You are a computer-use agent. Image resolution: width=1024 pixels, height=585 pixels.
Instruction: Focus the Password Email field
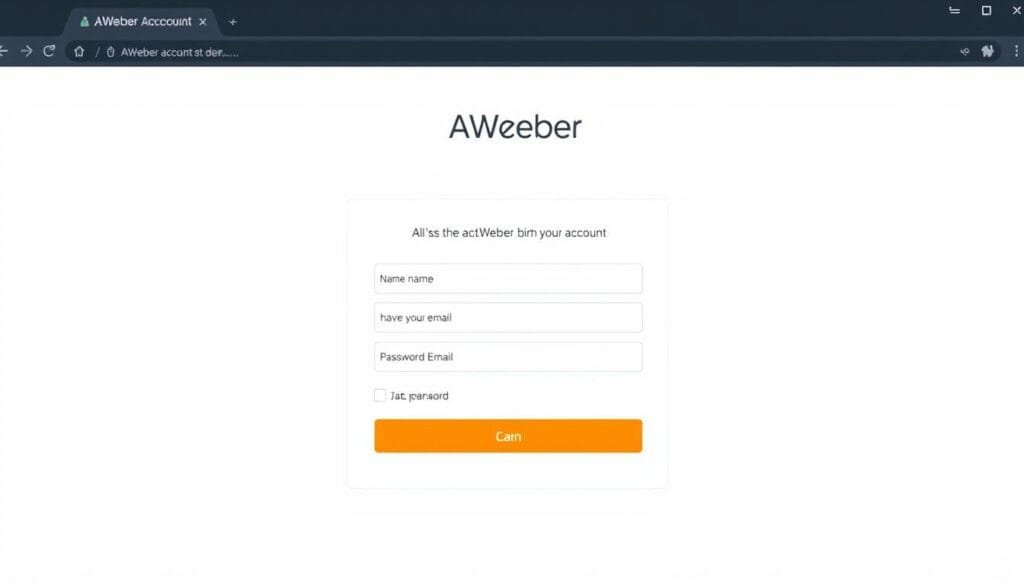click(508, 356)
